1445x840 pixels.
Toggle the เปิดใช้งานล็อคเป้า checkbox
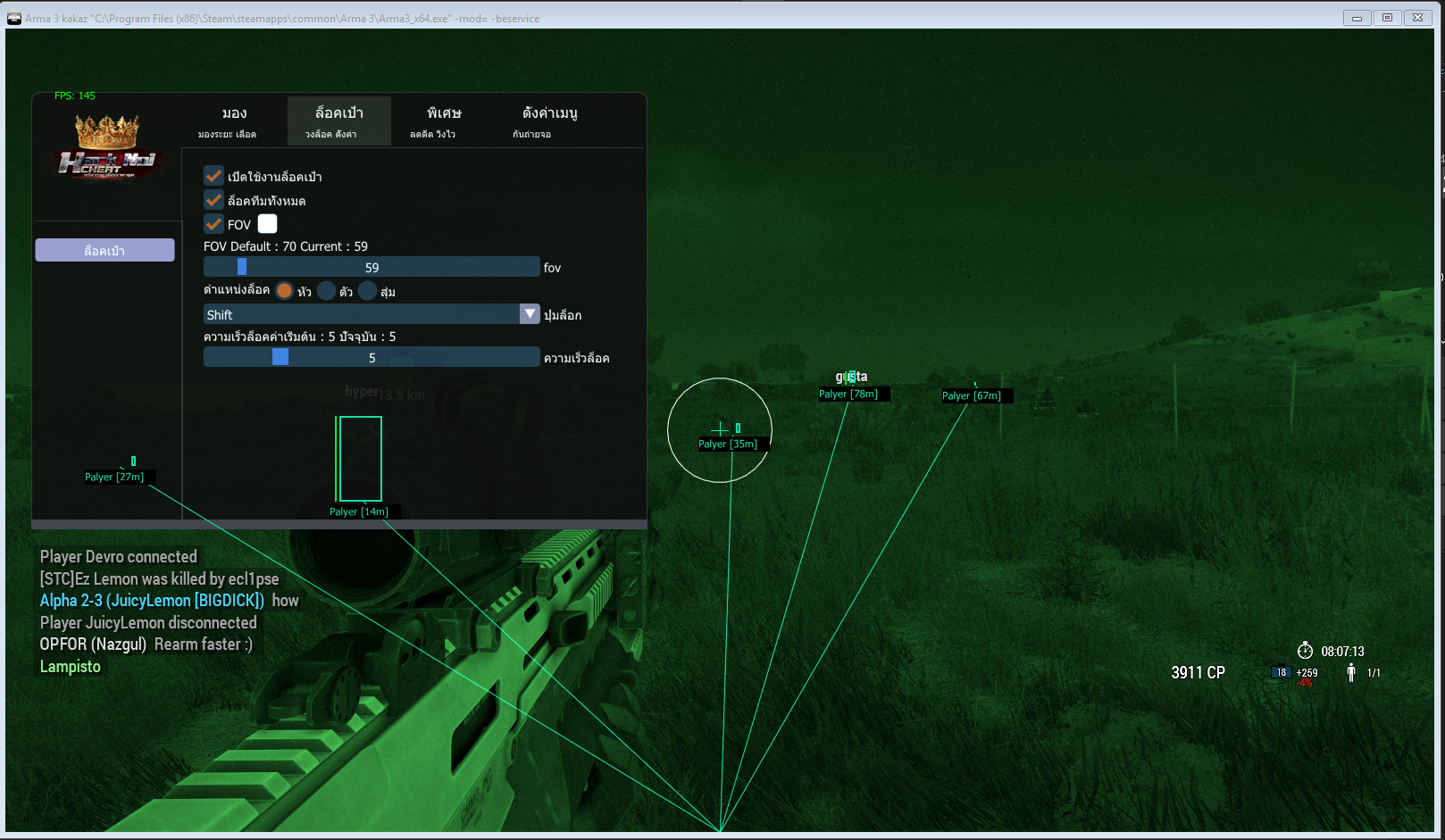(213, 176)
